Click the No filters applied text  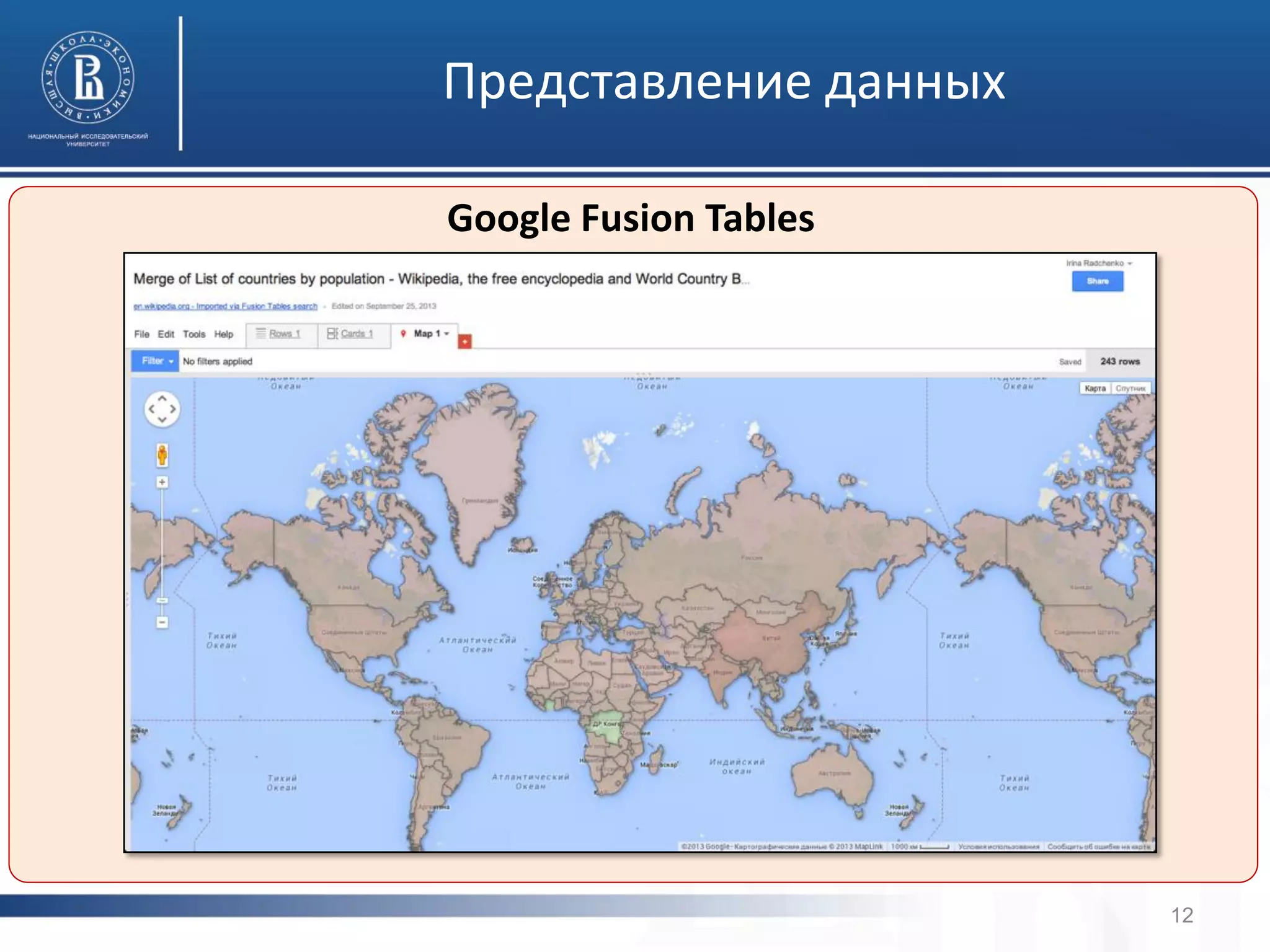pos(218,361)
